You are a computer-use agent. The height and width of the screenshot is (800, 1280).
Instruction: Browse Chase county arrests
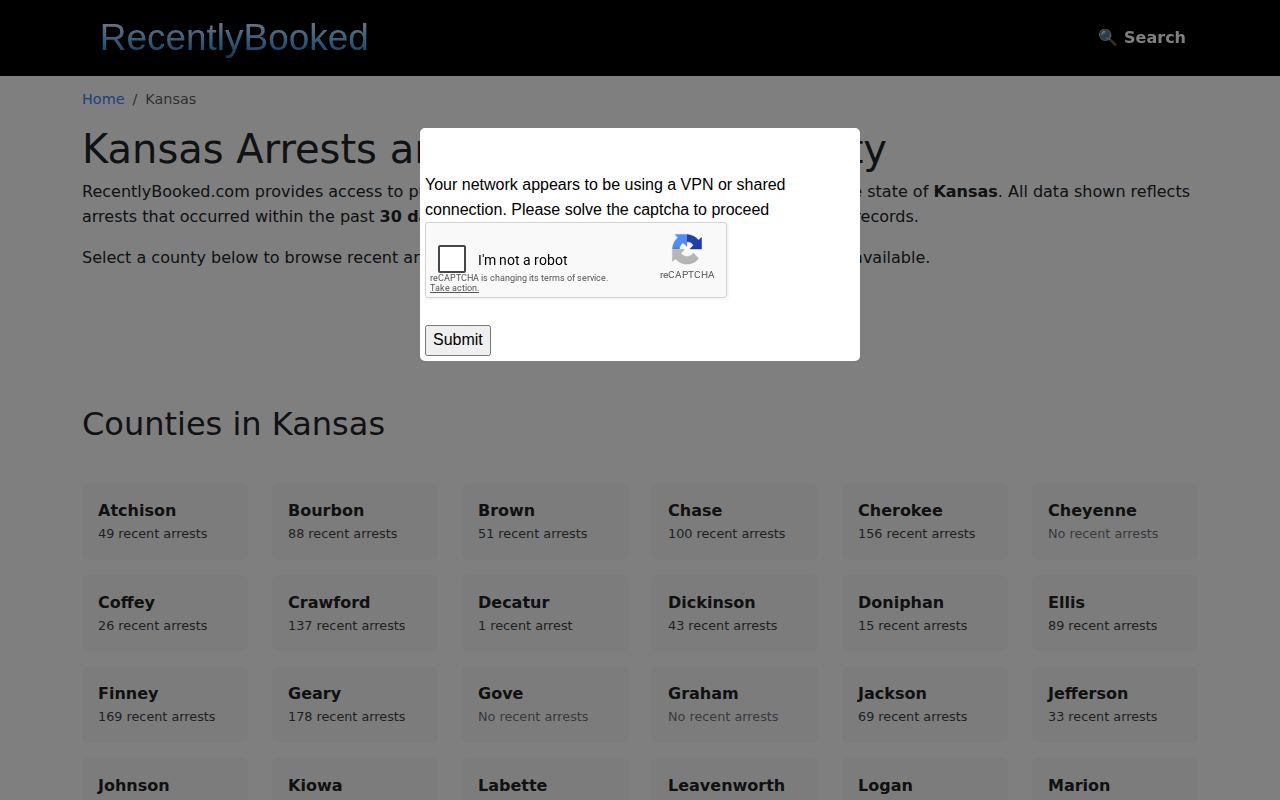tap(735, 521)
